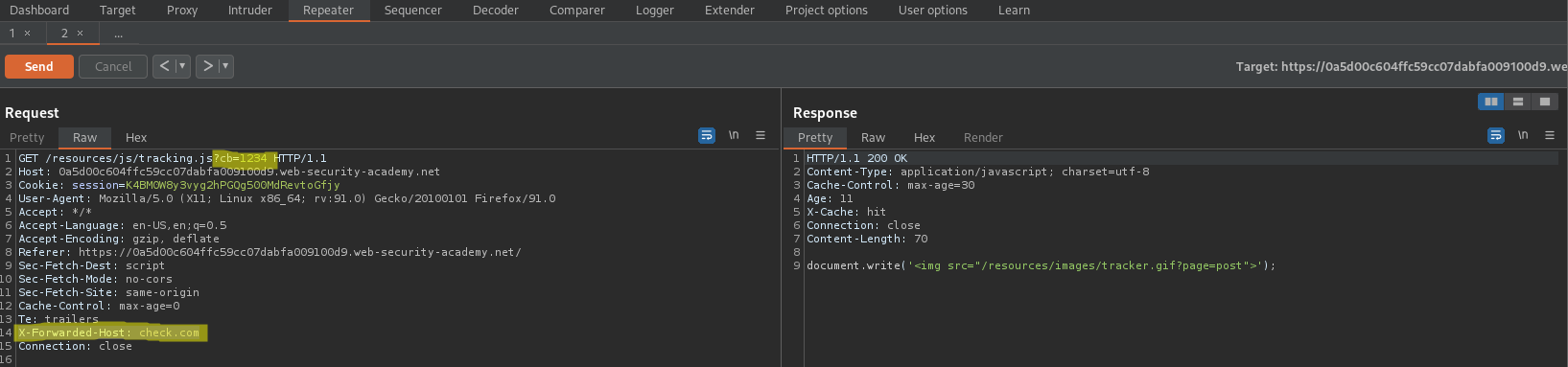Open Request panel hamburger options menu
Viewport: 1568px width, 367px height.
click(x=761, y=136)
